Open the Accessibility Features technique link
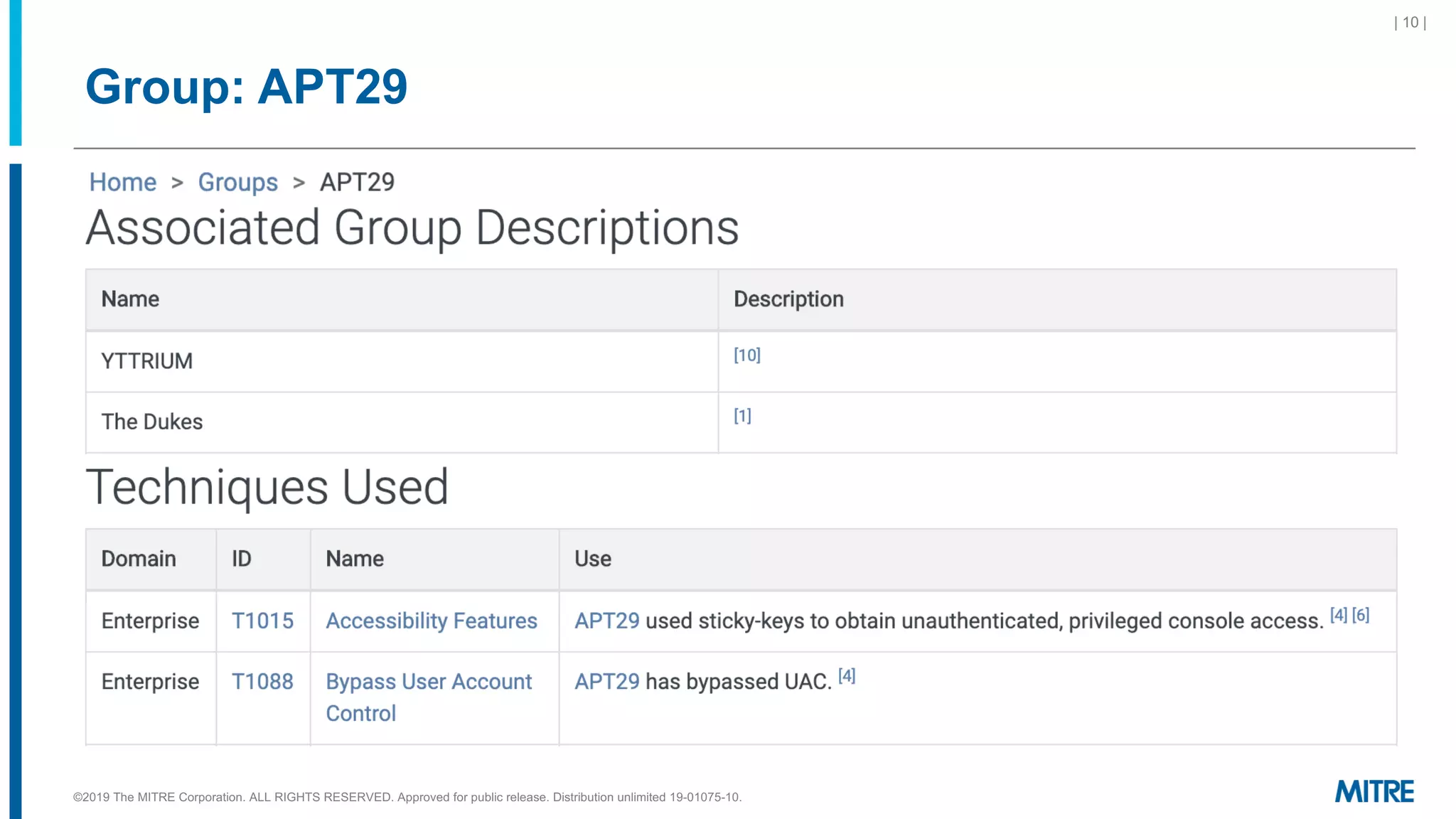This screenshot has height=819, width=1456. [x=432, y=621]
